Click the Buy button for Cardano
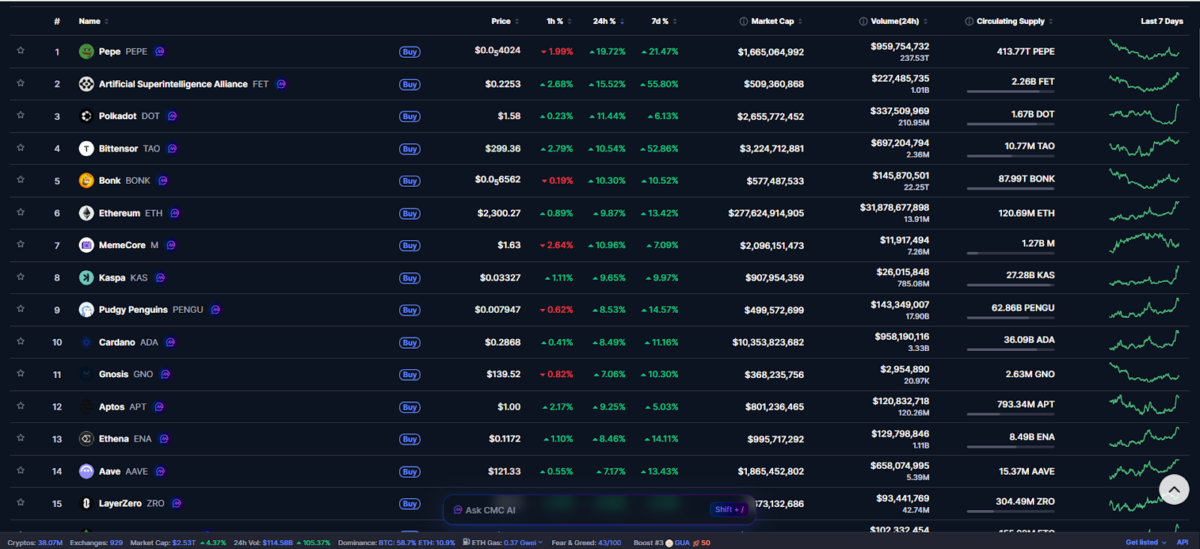 click(409, 342)
